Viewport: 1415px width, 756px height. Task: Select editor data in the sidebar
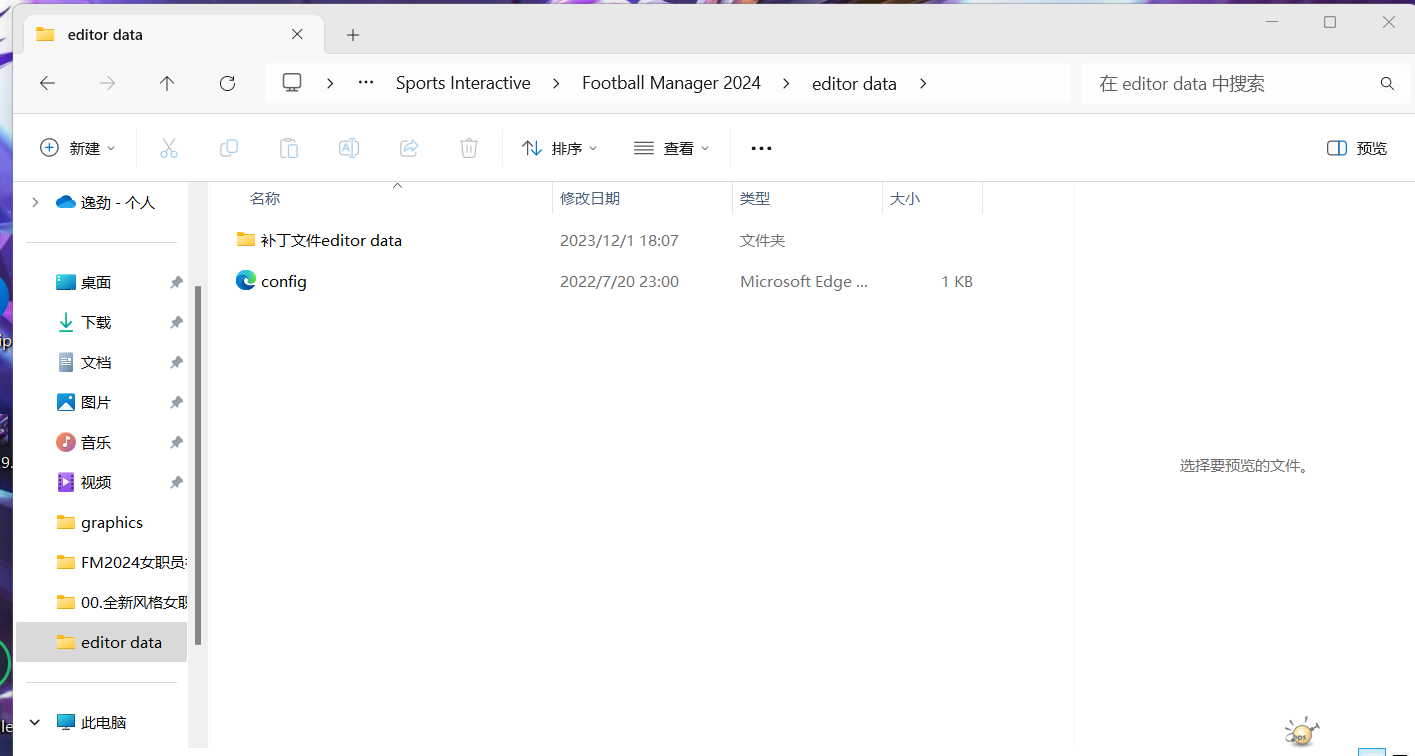[x=101, y=642]
